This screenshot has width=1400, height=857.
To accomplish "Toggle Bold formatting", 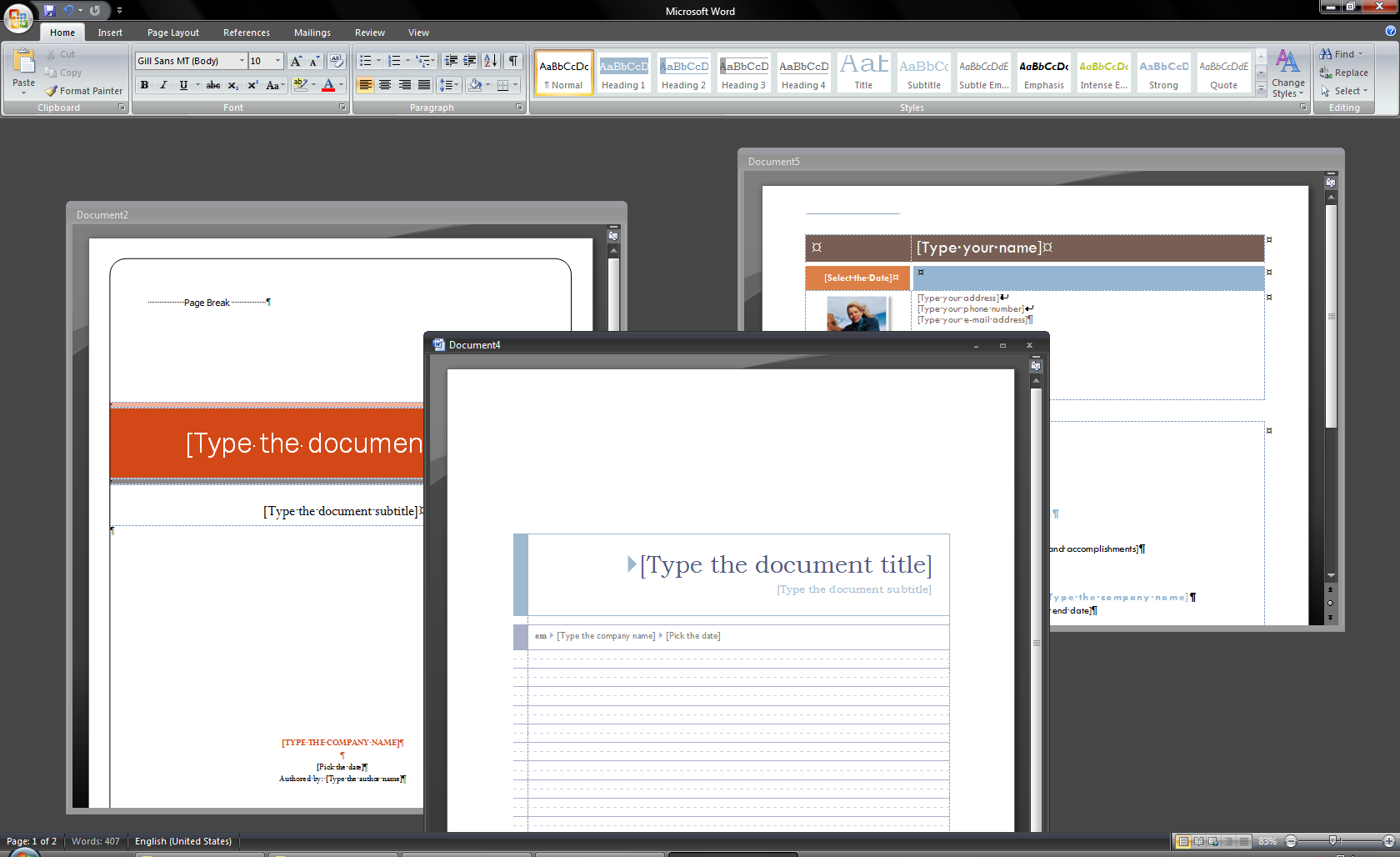I will (144, 85).
